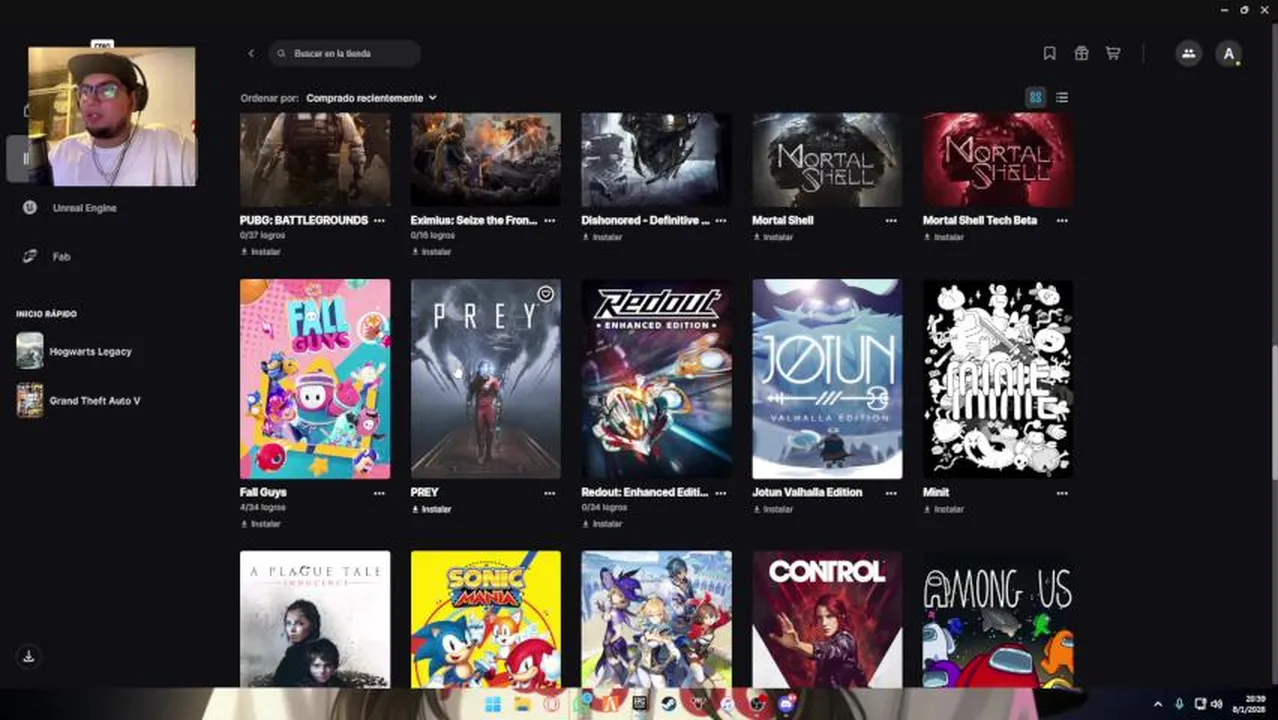Open the sort dropdown Comprado recientemente
The height and width of the screenshot is (720, 1278).
click(x=371, y=98)
